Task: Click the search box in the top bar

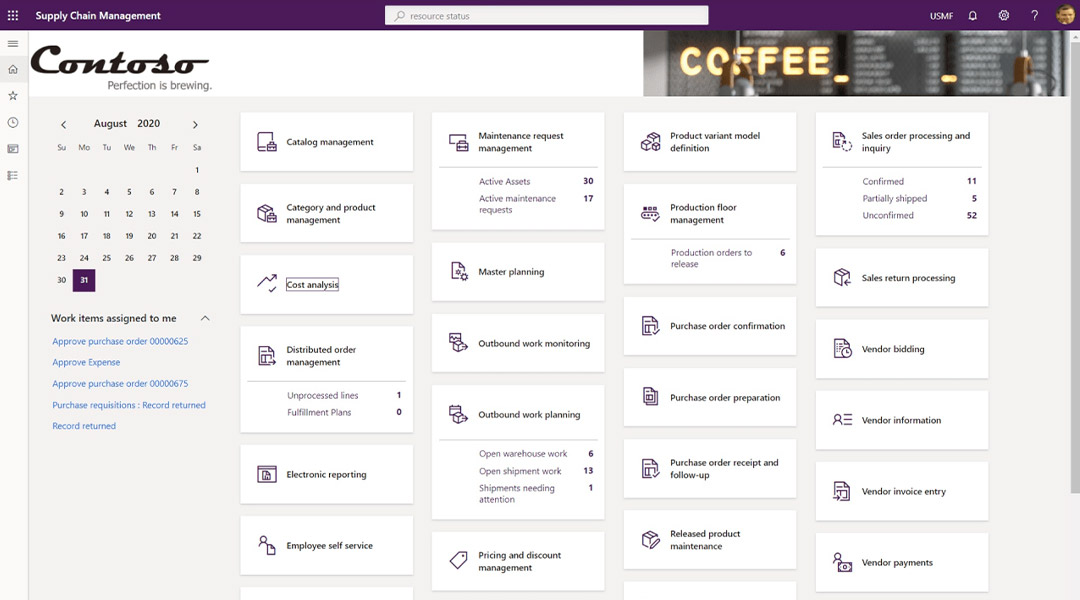Action: pyautogui.click(x=546, y=16)
